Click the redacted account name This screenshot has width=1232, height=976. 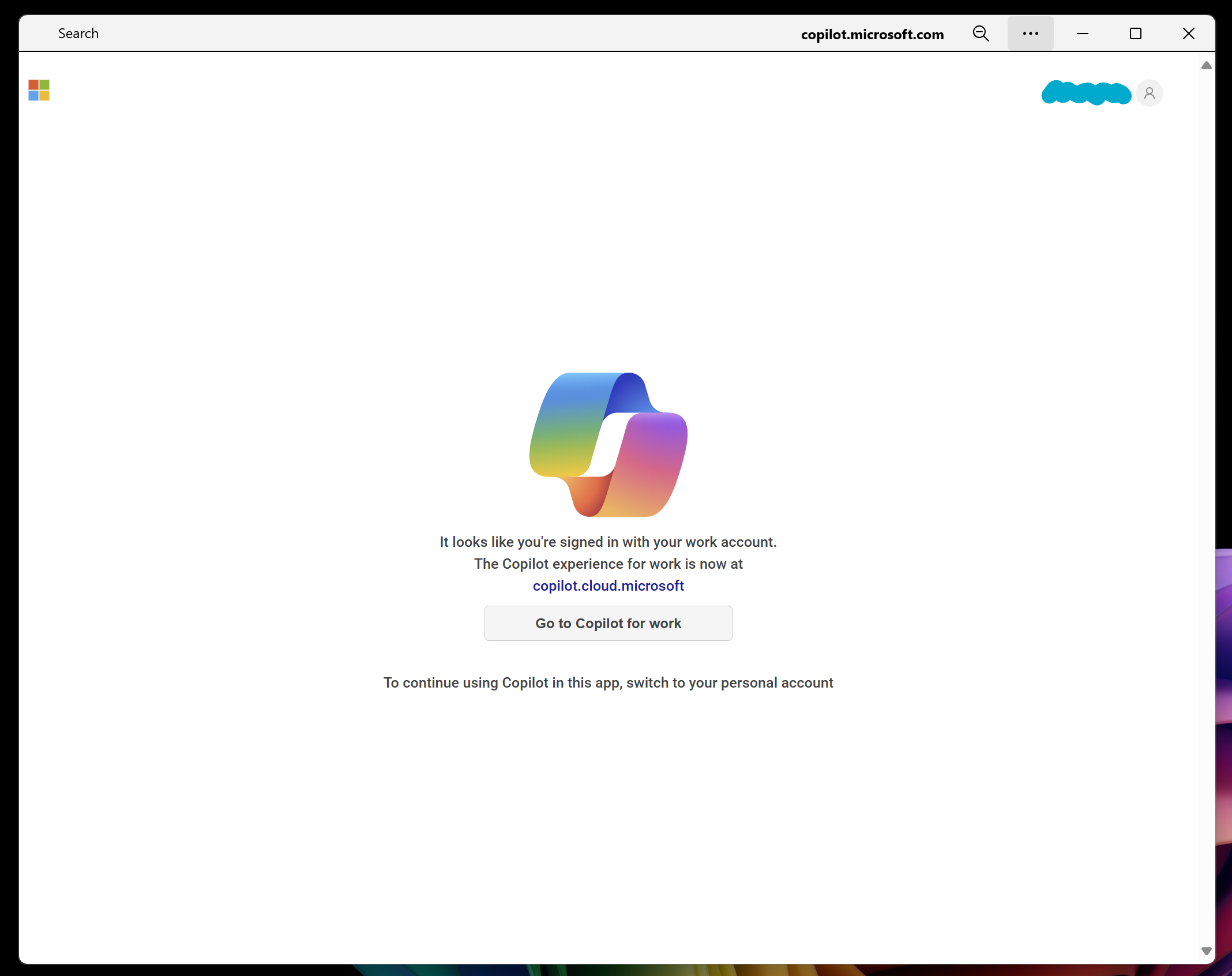[x=1085, y=93]
